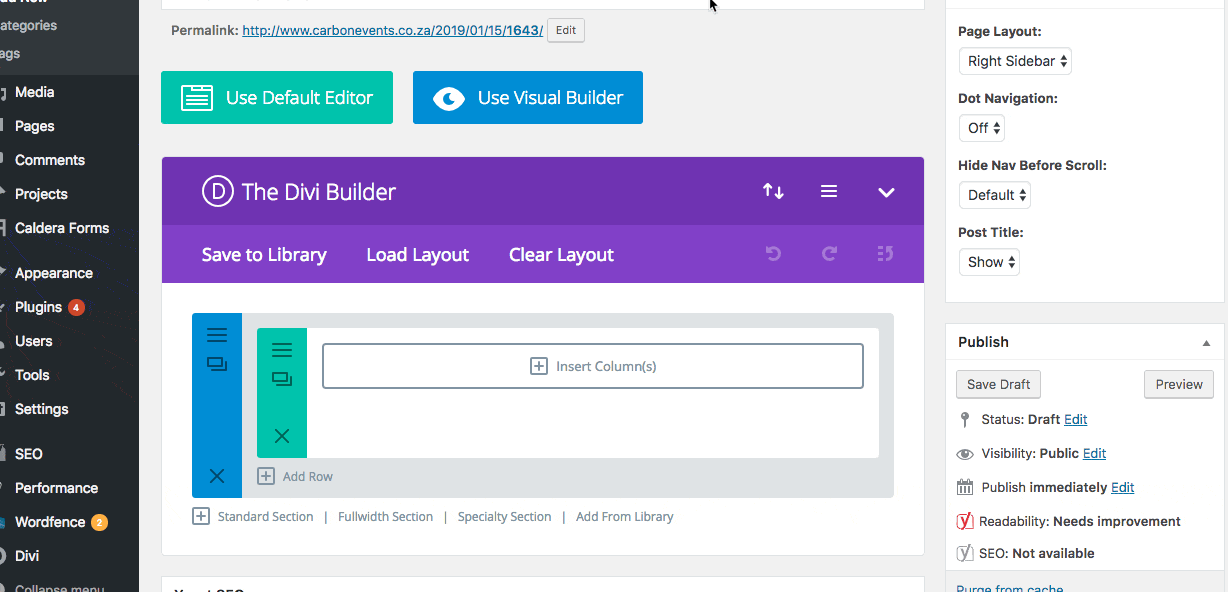Delete the blue section with X icon
The height and width of the screenshot is (592, 1228).
[217, 476]
